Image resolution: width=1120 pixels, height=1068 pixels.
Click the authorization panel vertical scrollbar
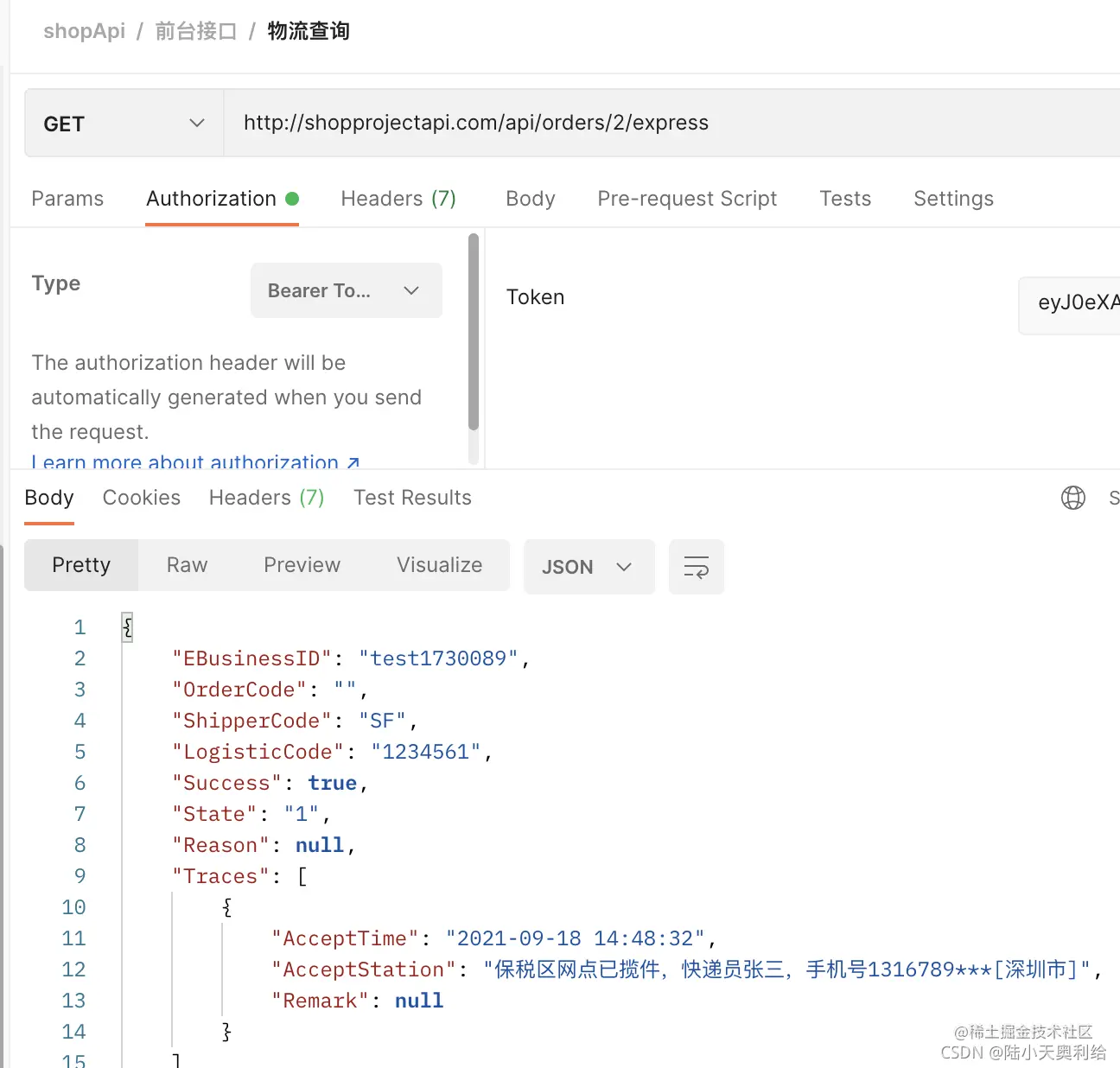click(473, 332)
